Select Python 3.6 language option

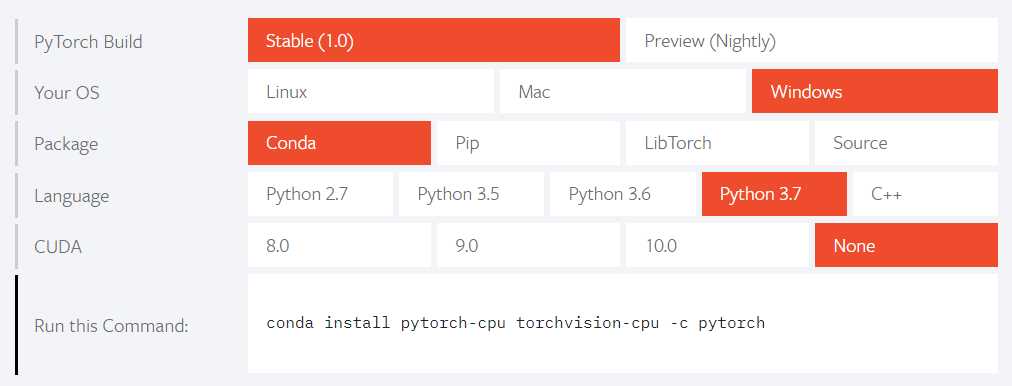pos(623,194)
